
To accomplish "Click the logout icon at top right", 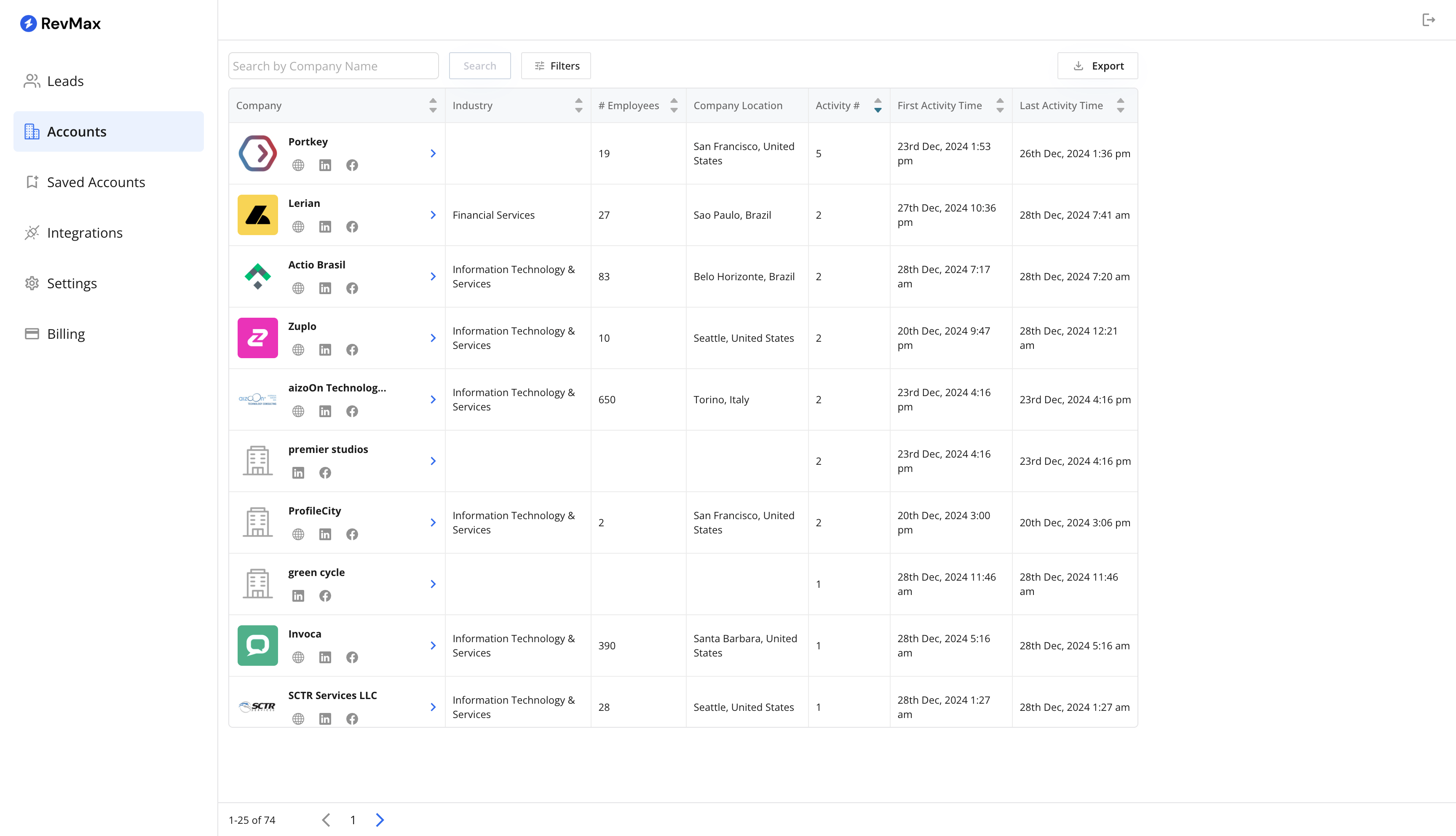I will click(x=1429, y=20).
